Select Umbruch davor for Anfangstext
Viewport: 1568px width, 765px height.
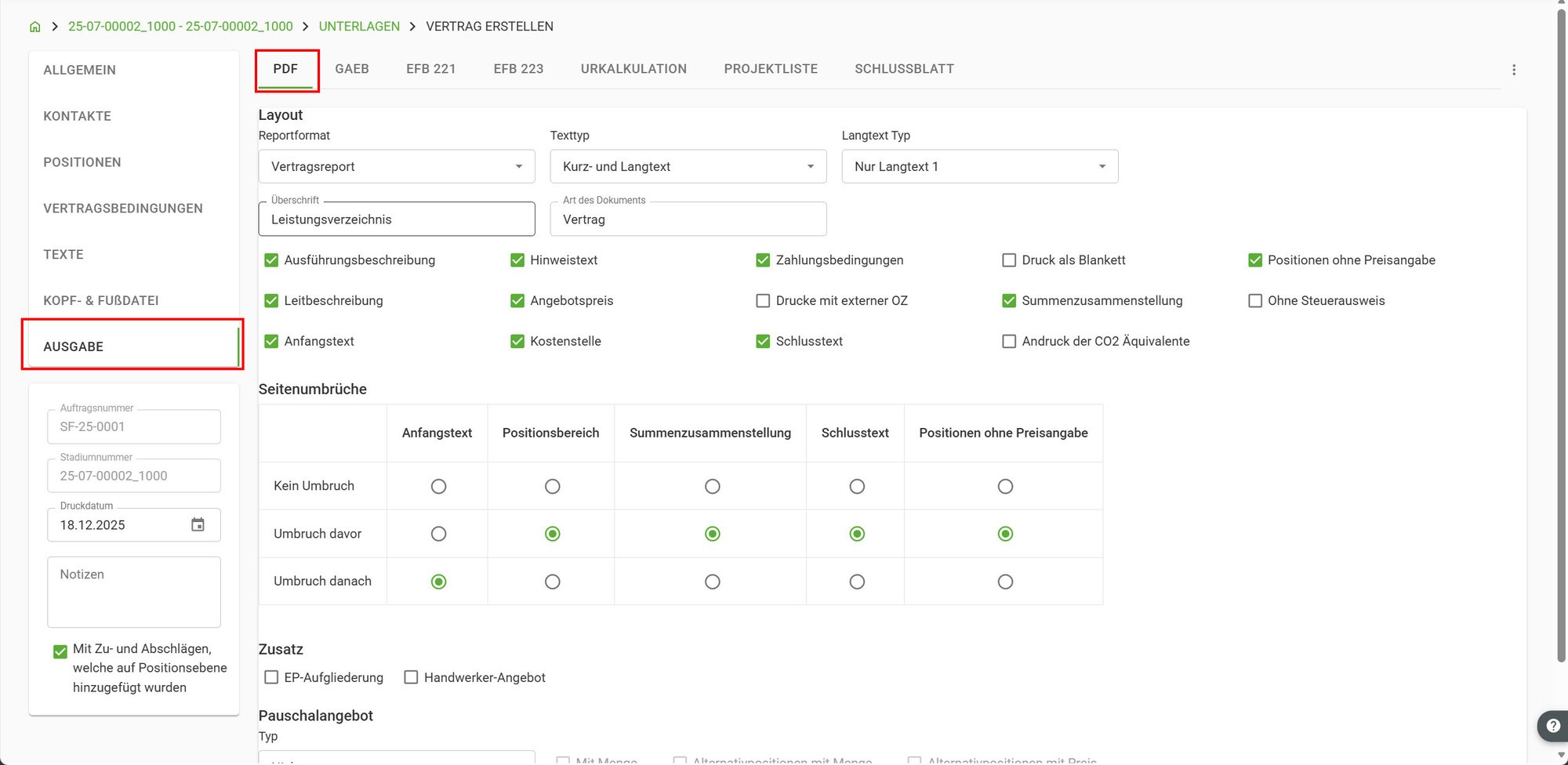(x=438, y=534)
